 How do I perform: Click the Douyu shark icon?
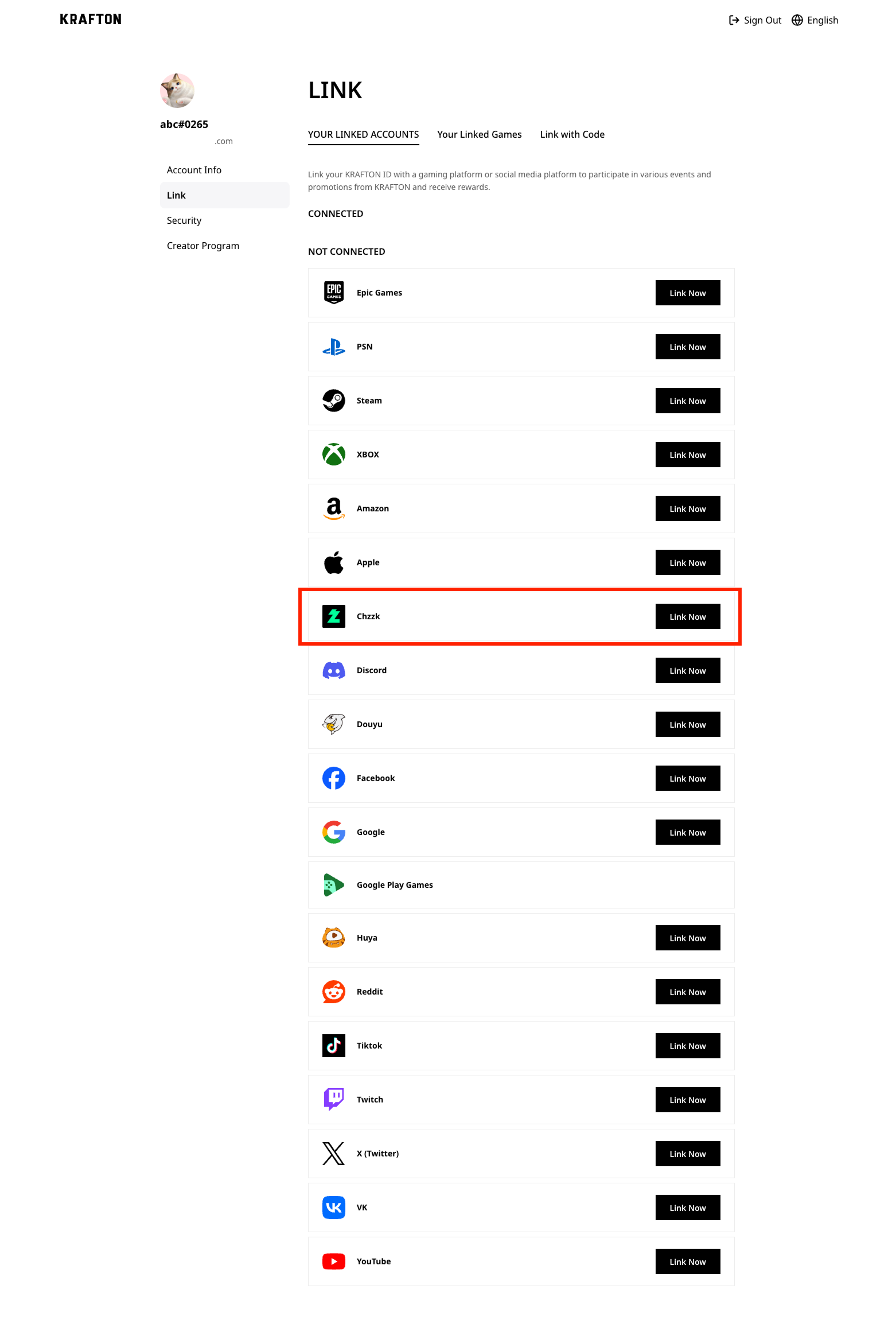coord(333,724)
